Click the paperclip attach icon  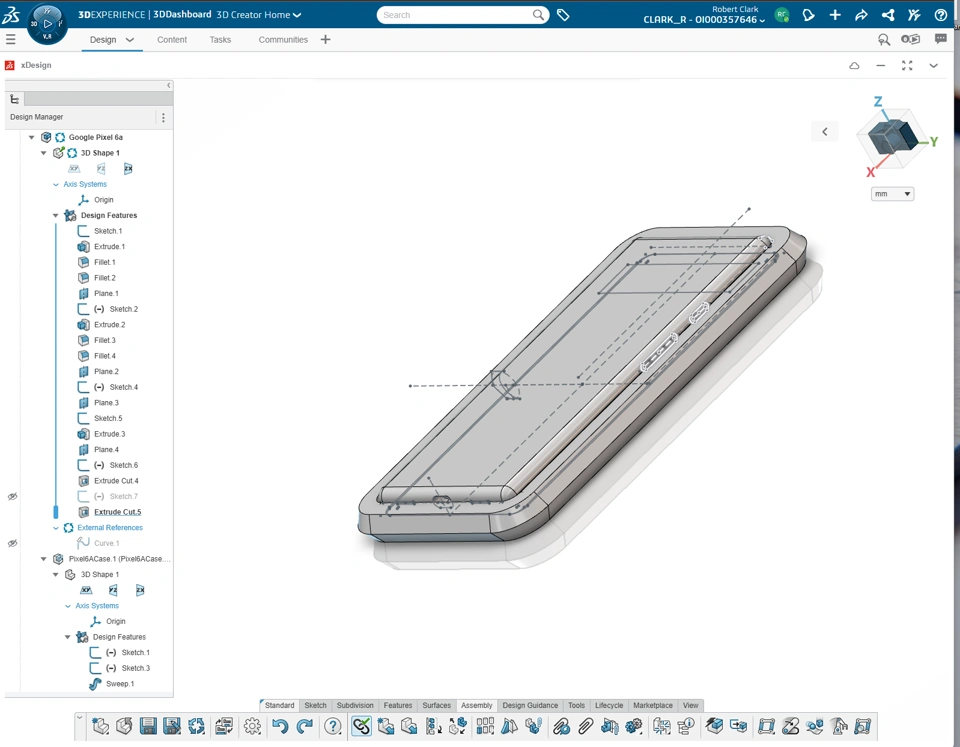(586, 726)
